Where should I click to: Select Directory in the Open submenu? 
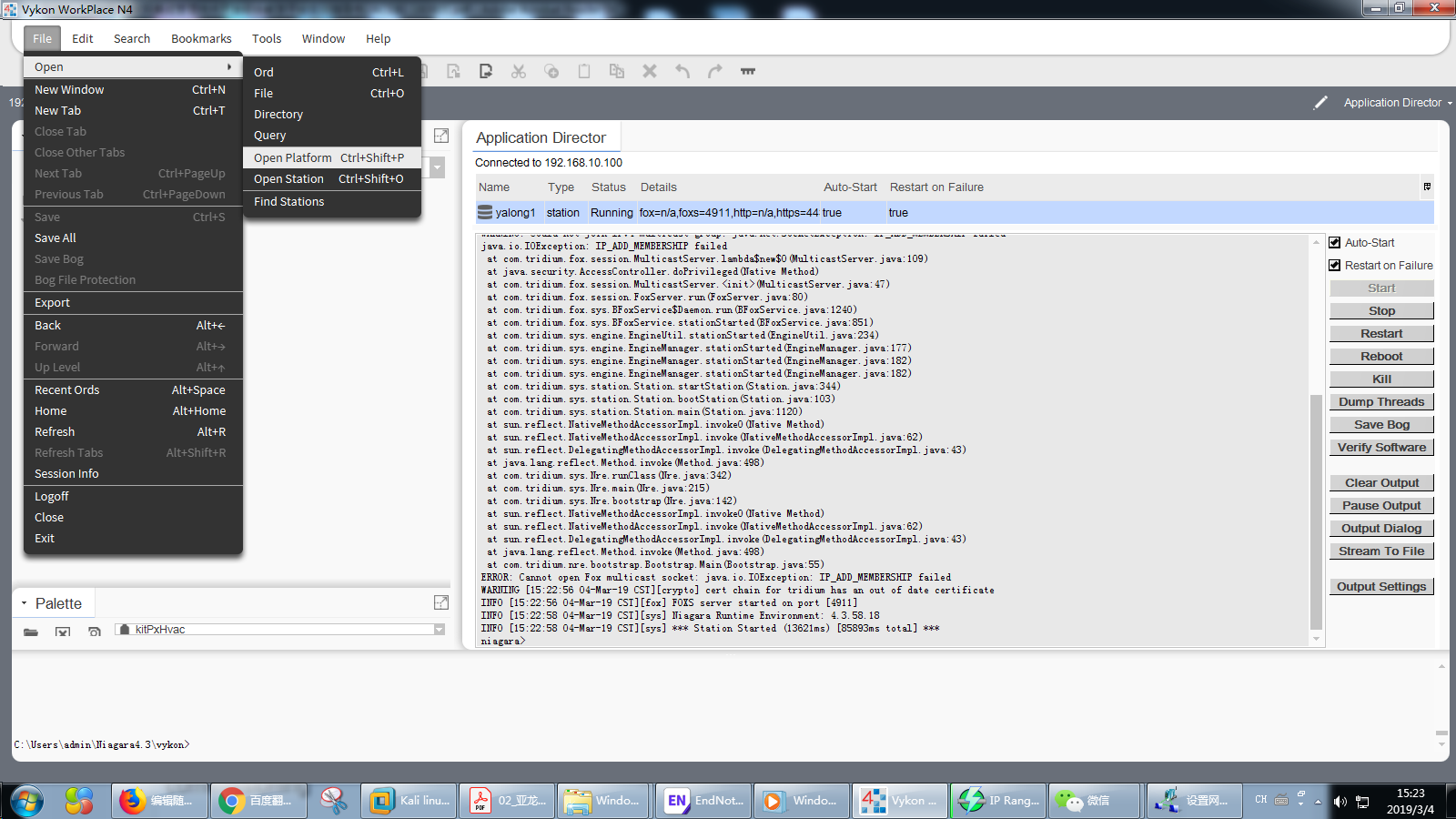[x=332, y=115]
